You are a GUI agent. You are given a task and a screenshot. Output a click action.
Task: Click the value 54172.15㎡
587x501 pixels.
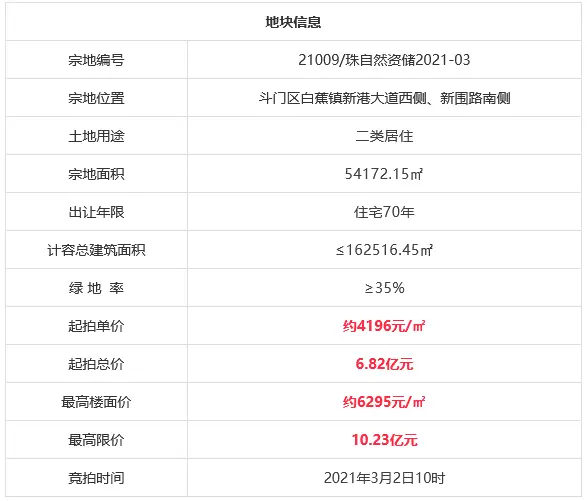[384, 174]
